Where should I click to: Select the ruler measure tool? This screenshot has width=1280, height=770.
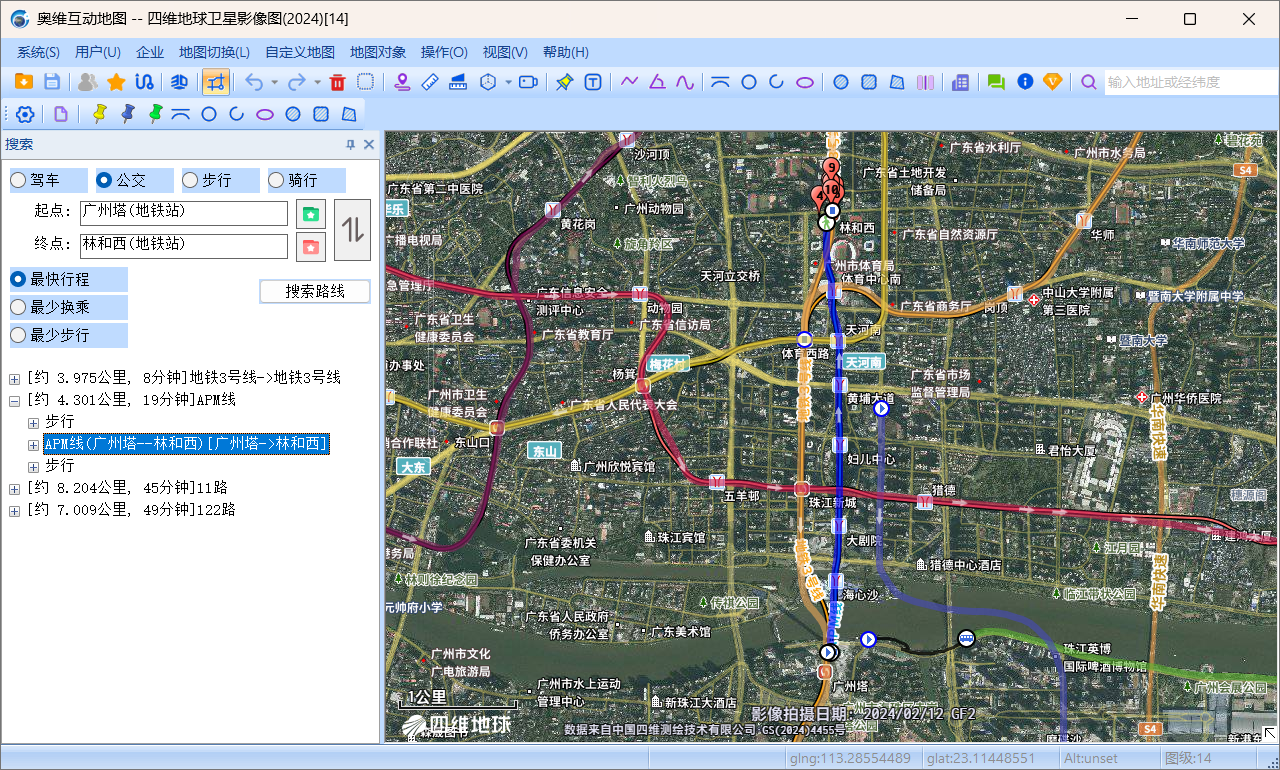pyautogui.click(x=430, y=82)
